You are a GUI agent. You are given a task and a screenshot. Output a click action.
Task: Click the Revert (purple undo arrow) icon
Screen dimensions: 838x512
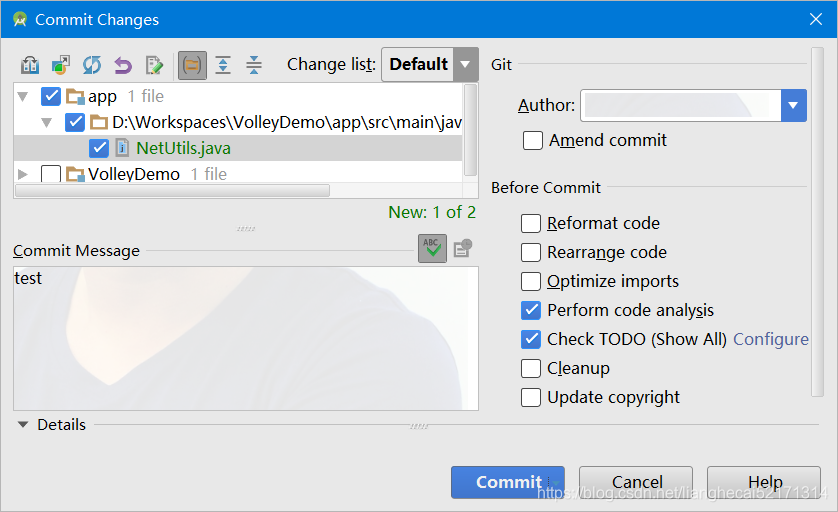[123, 65]
